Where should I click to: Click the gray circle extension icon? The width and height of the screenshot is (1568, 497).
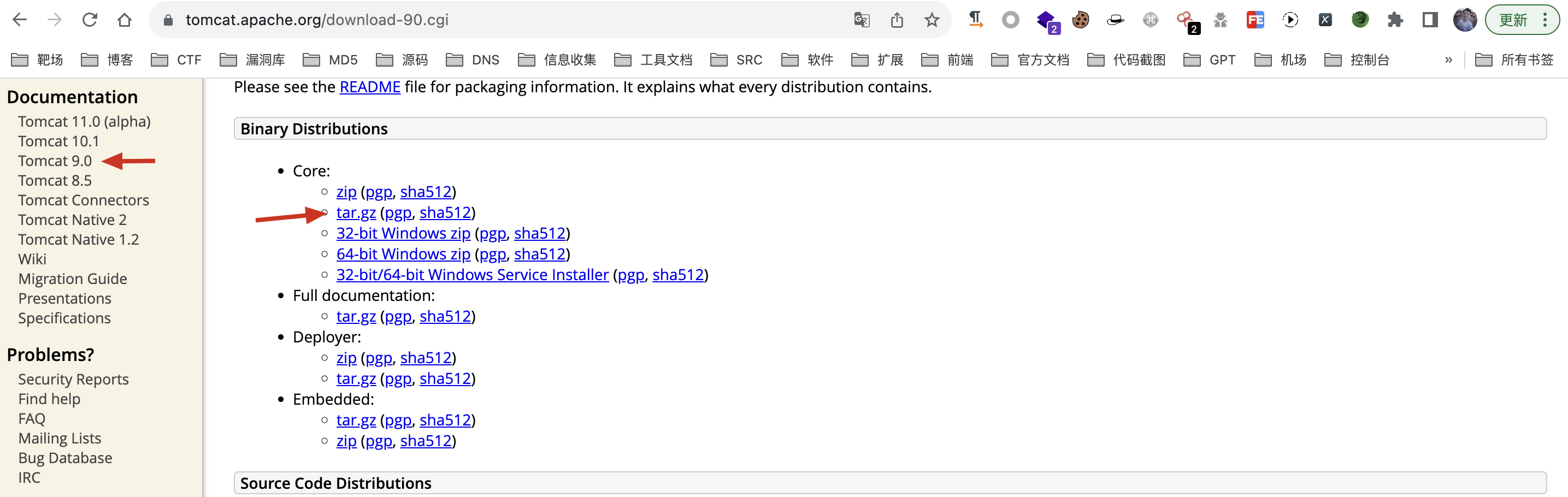click(1010, 20)
